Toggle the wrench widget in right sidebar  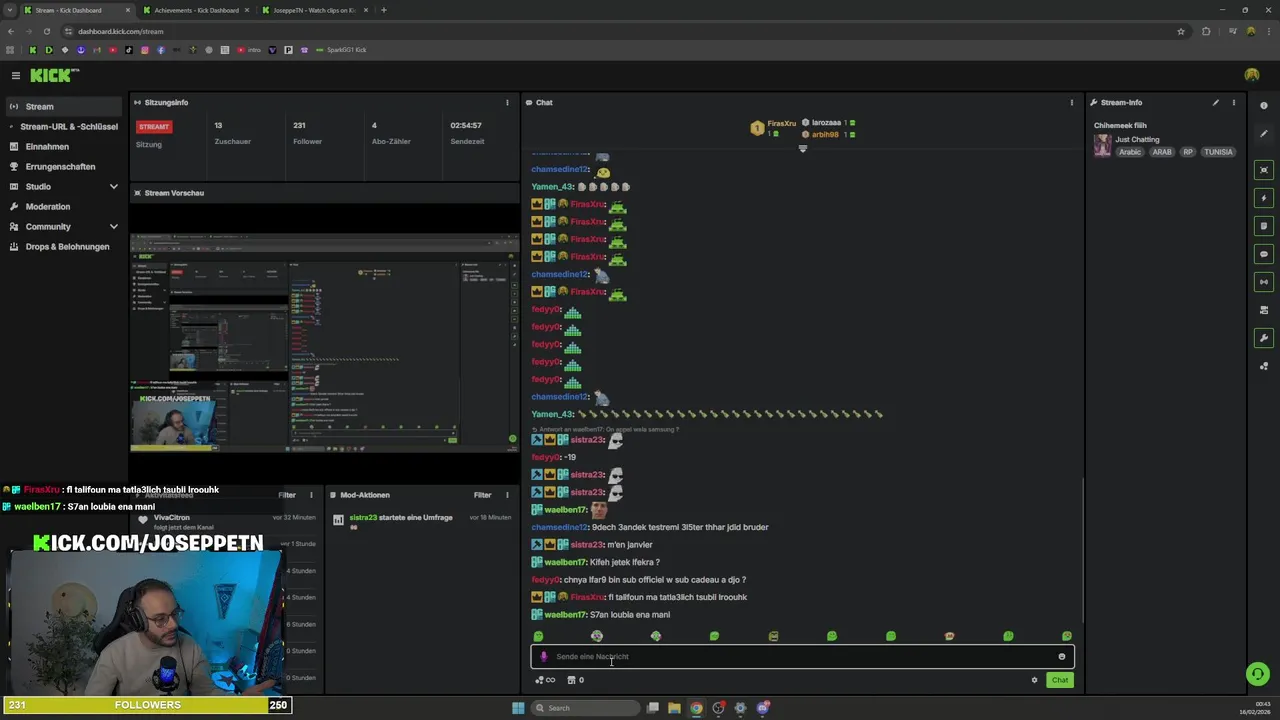click(x=1264, y=338)
